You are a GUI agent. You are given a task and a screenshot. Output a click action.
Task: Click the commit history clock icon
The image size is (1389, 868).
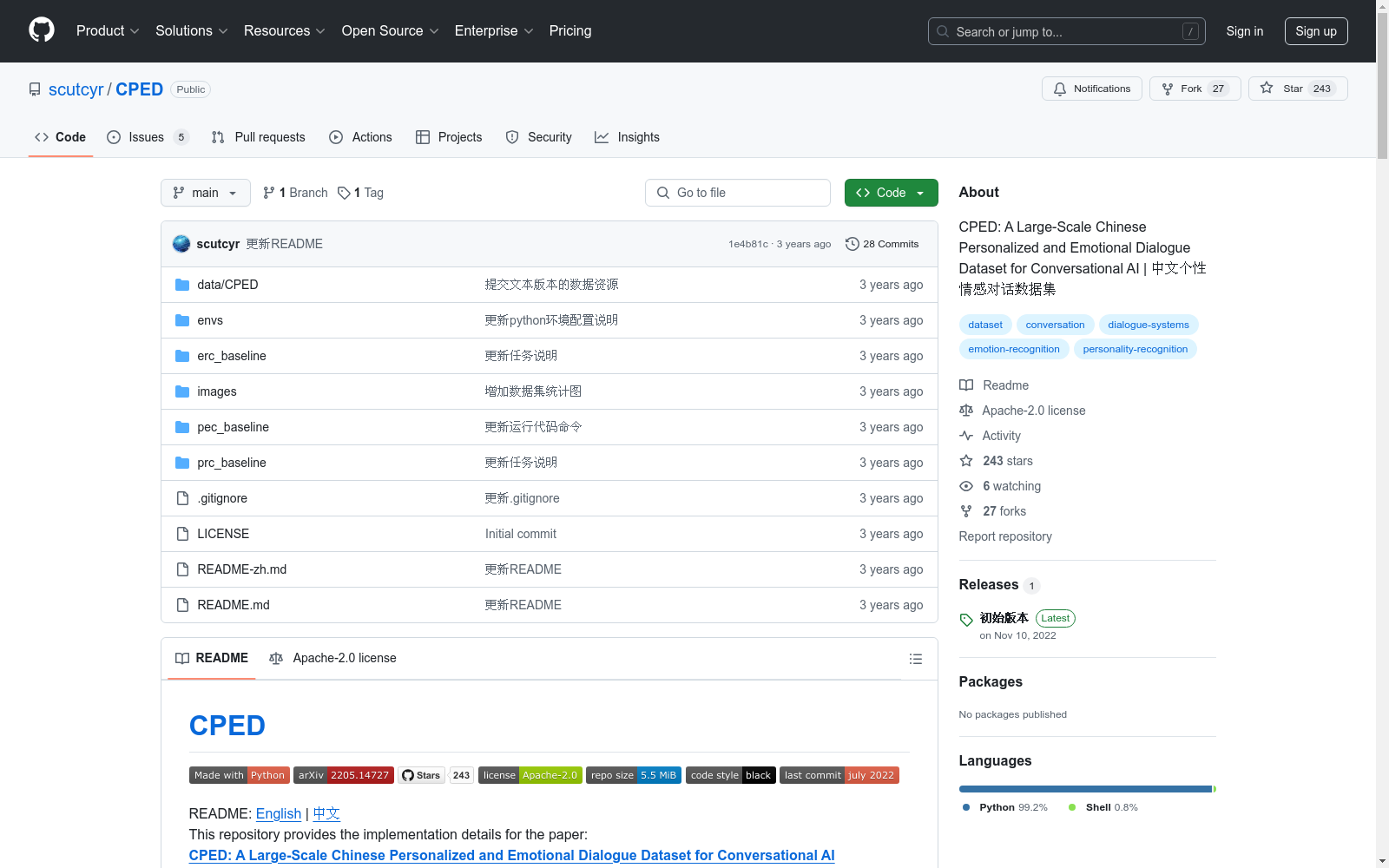click(852, 244)
